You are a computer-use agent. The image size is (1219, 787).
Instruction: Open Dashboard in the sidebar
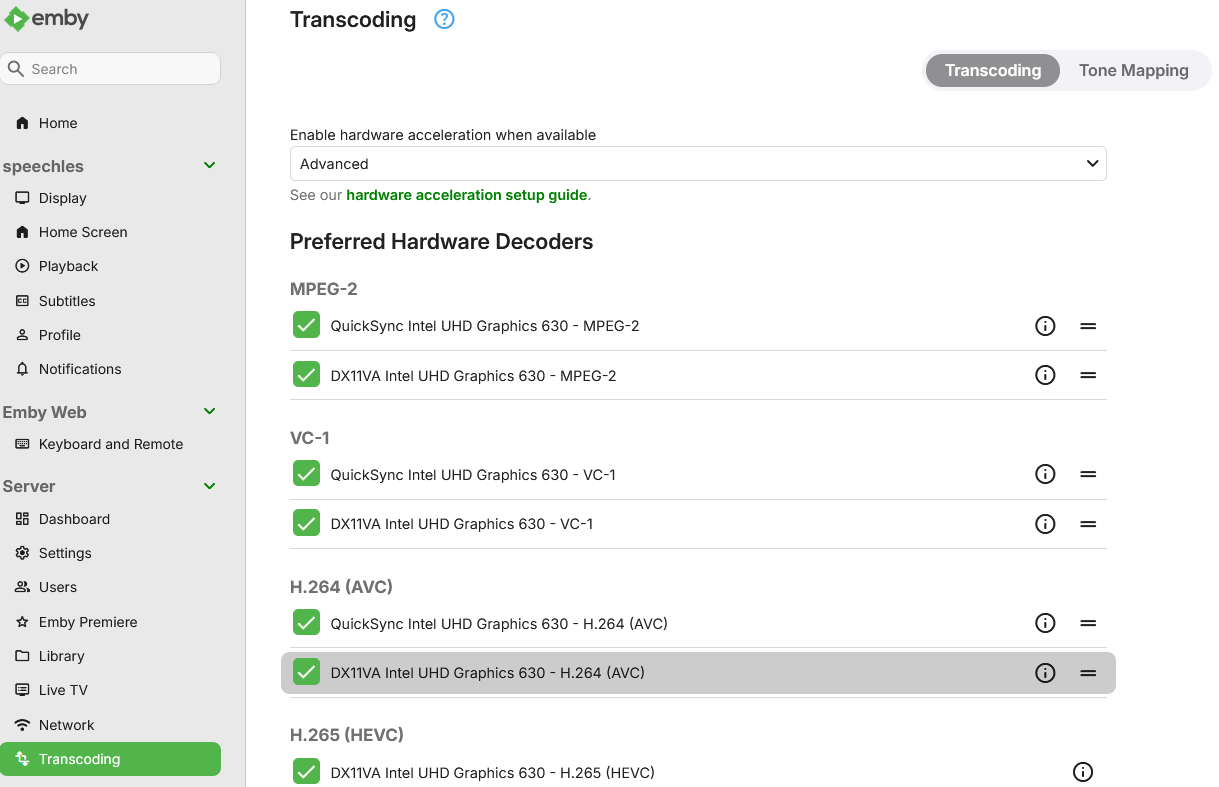pyautogui.click(x=74, y=519)
